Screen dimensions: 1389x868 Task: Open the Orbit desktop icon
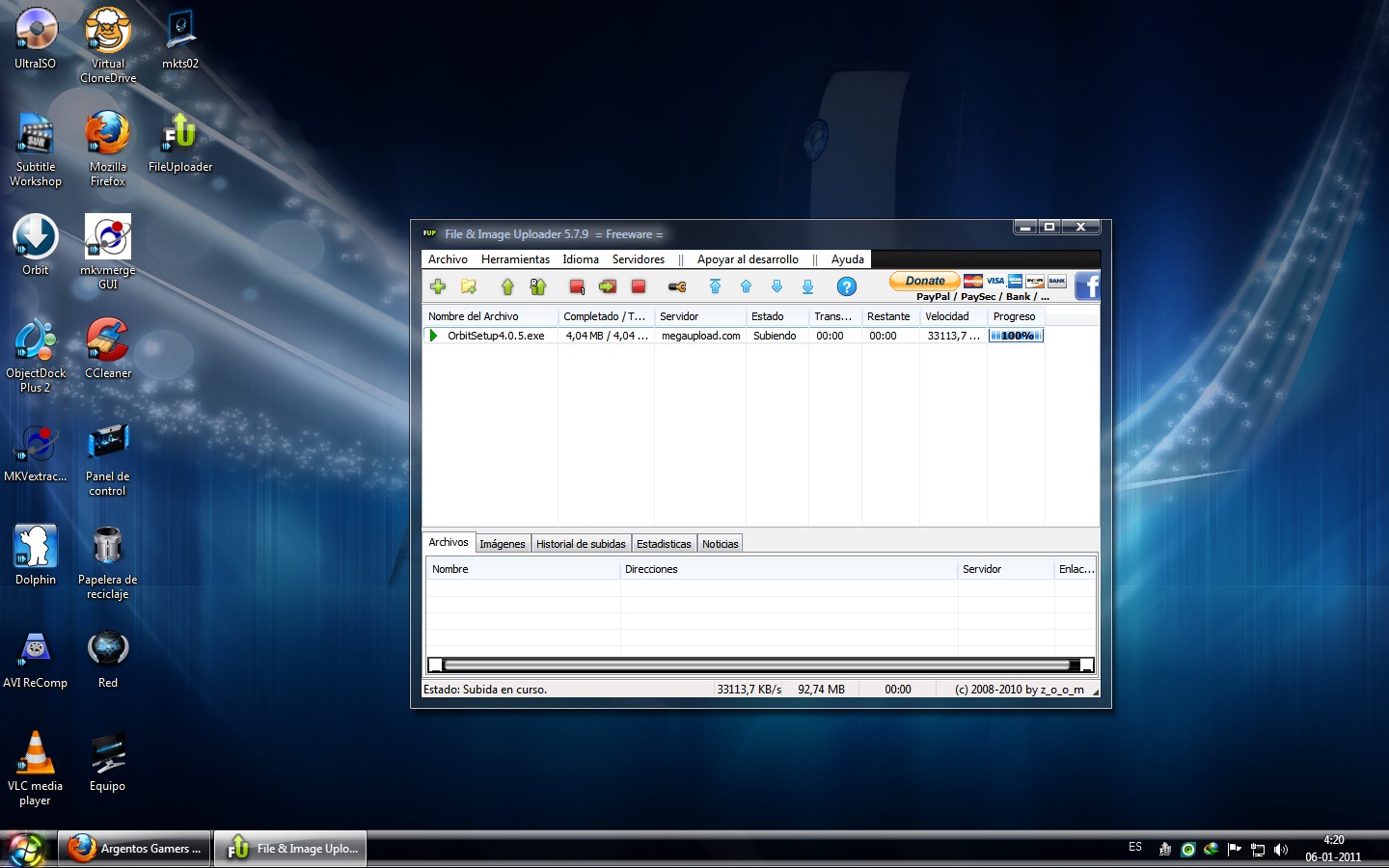(36, 246)
